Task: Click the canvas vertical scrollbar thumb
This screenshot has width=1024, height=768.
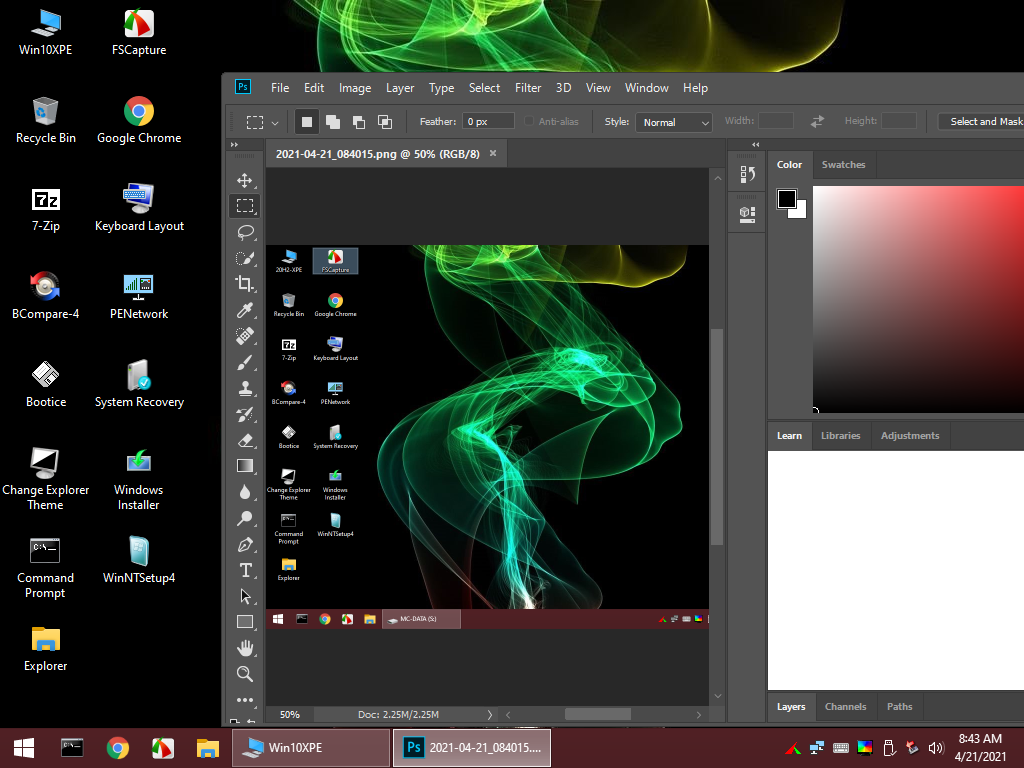Action: pos(716,436)
